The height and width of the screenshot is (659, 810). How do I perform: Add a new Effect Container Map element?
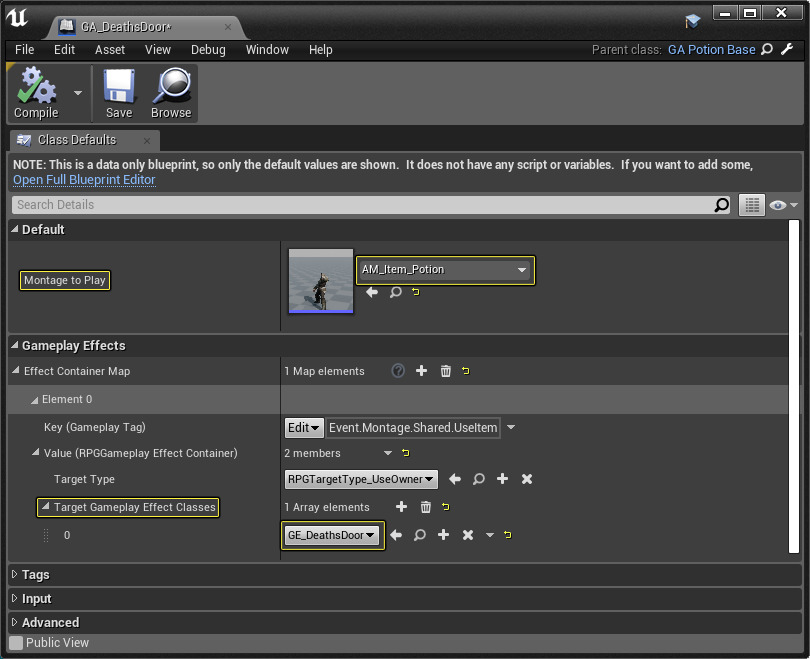421,371
